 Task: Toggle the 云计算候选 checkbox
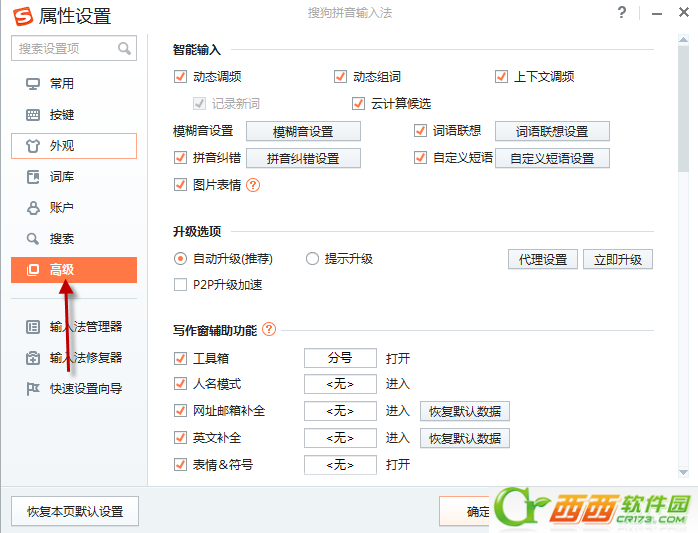click(x=358, y=104)
